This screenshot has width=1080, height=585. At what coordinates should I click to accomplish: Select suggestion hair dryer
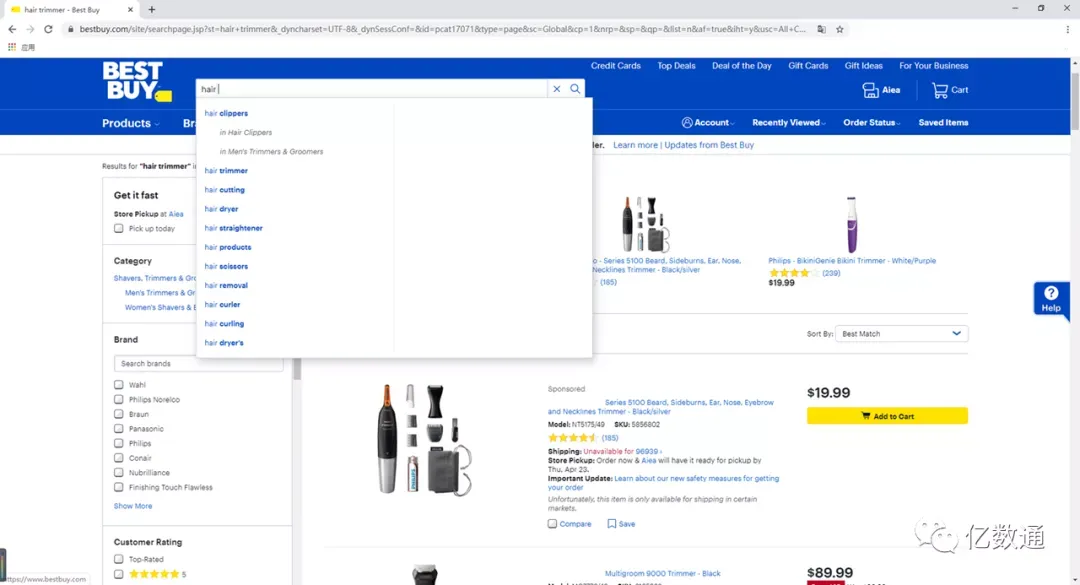(221, 209)
